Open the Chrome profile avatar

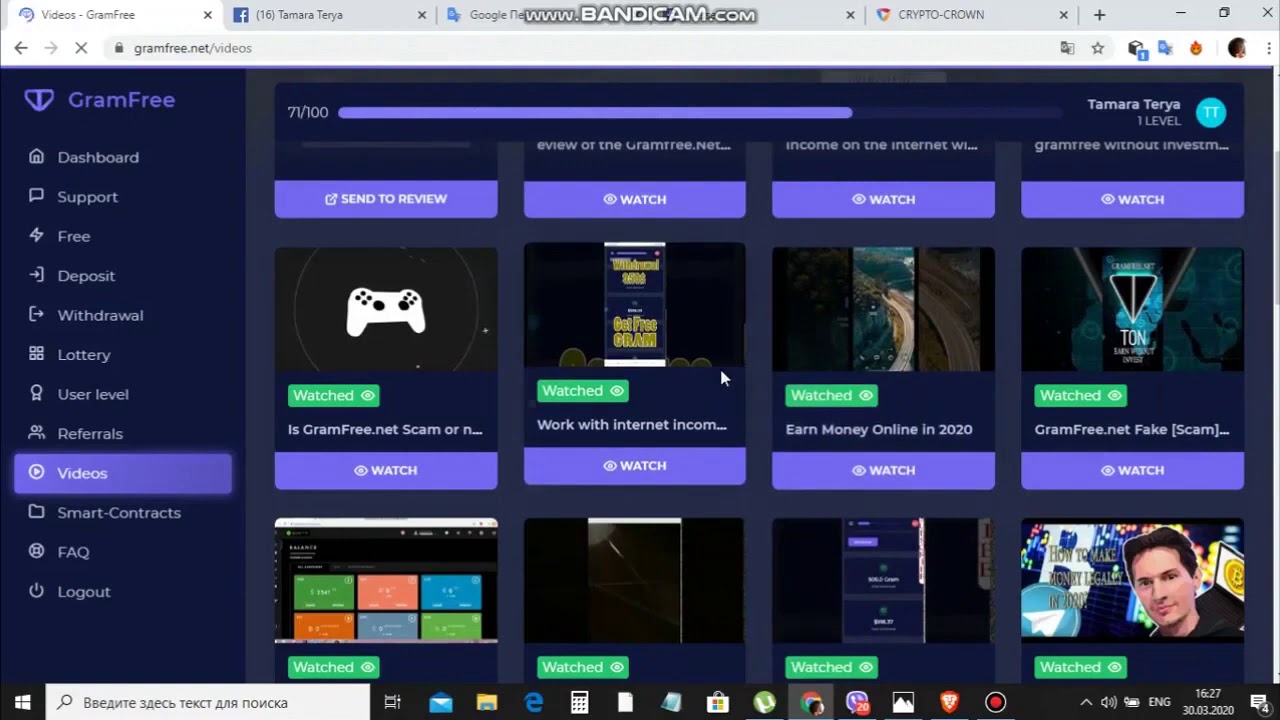(1237, 48)
